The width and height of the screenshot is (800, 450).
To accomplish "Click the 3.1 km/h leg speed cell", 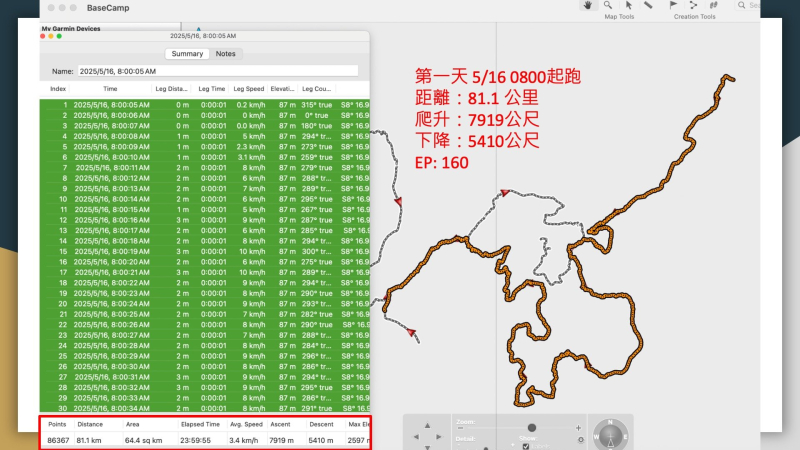I will click(251, 157).
